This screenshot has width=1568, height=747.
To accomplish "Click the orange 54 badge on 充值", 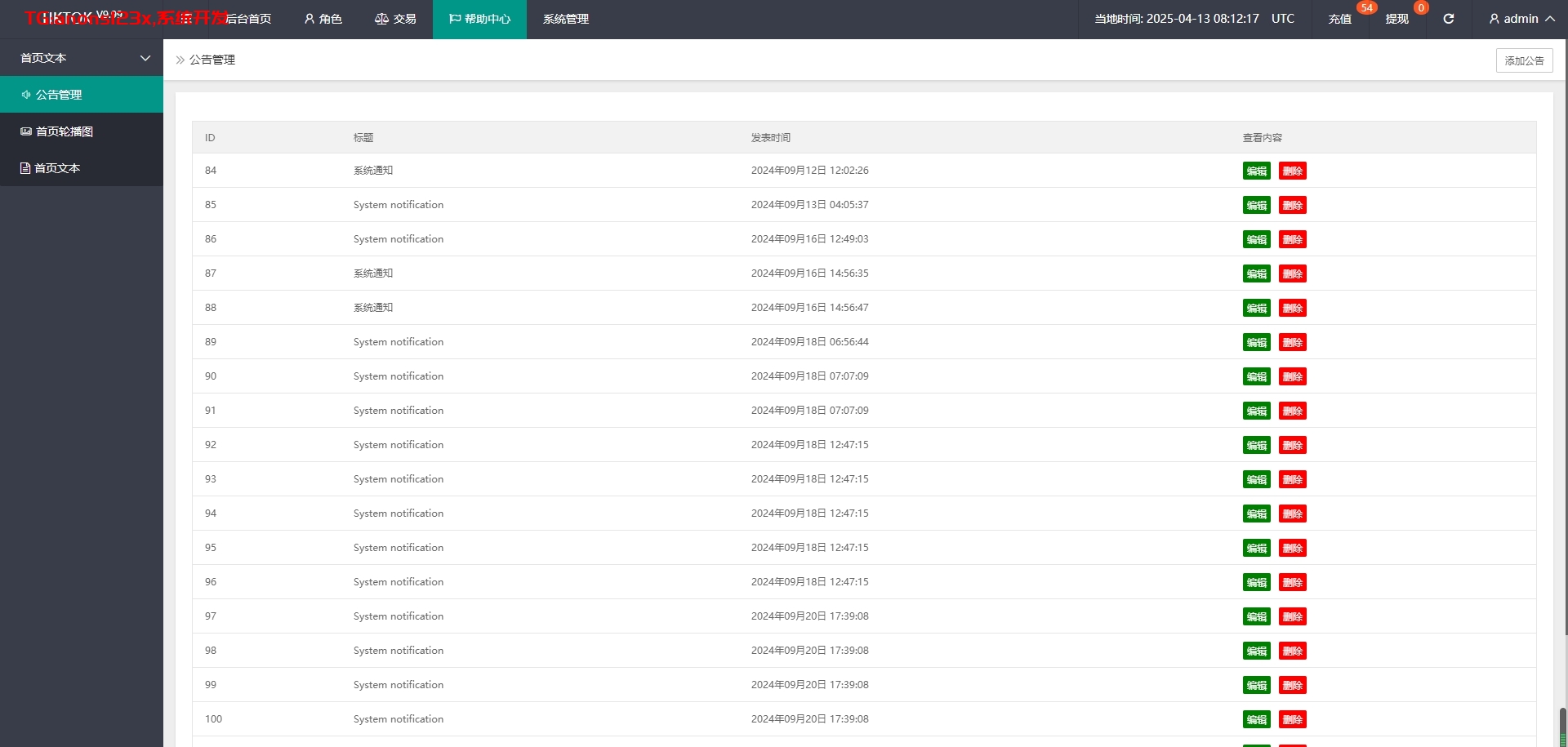I will coord(1366,8).
